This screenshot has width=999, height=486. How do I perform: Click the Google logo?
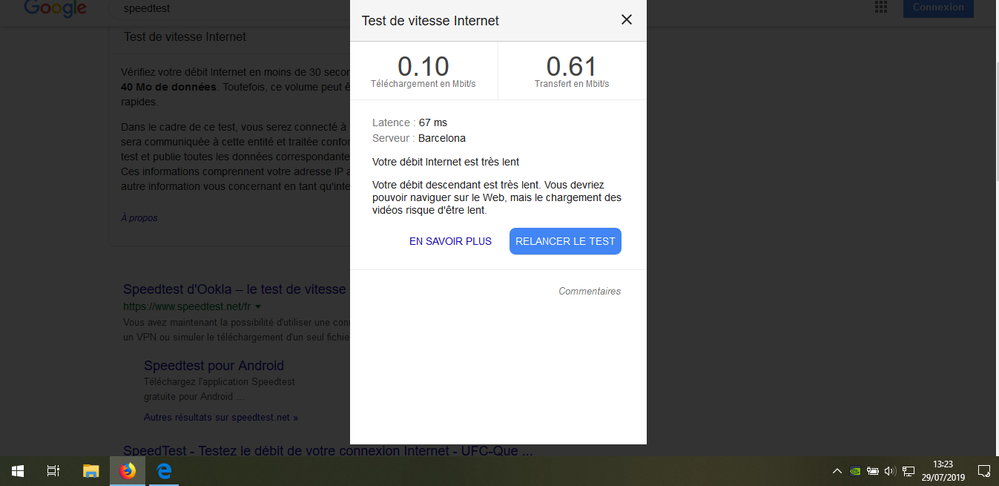[55, 8]
